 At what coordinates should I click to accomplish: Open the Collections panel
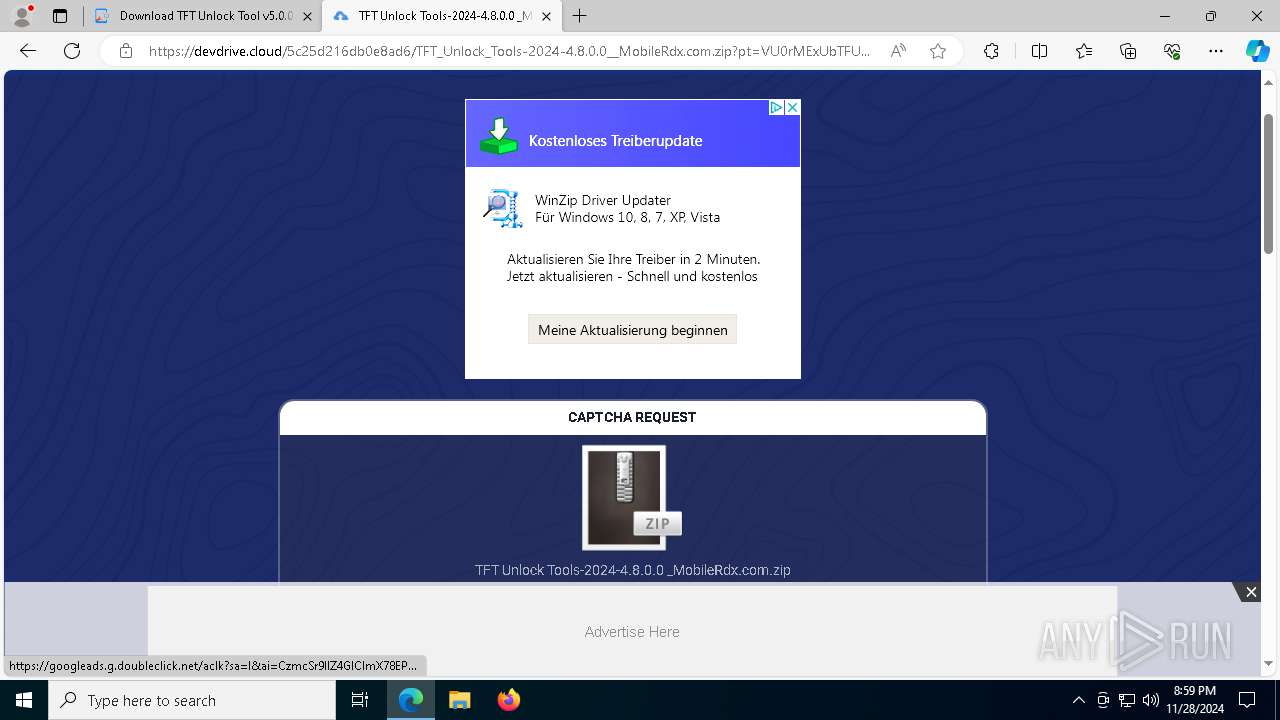click(x=1128, y=51)
